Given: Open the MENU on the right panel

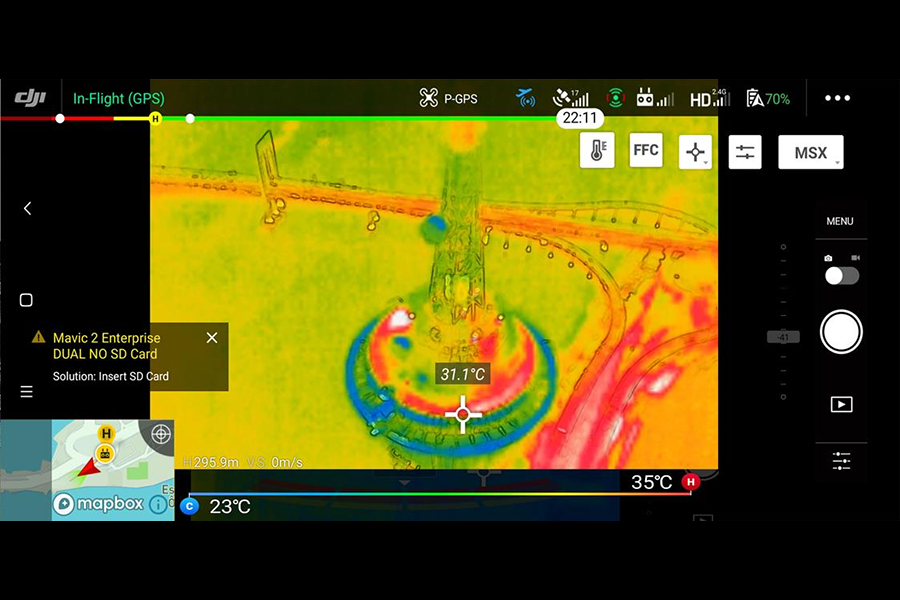Looking at the screenshot, I should coord(840,221).
